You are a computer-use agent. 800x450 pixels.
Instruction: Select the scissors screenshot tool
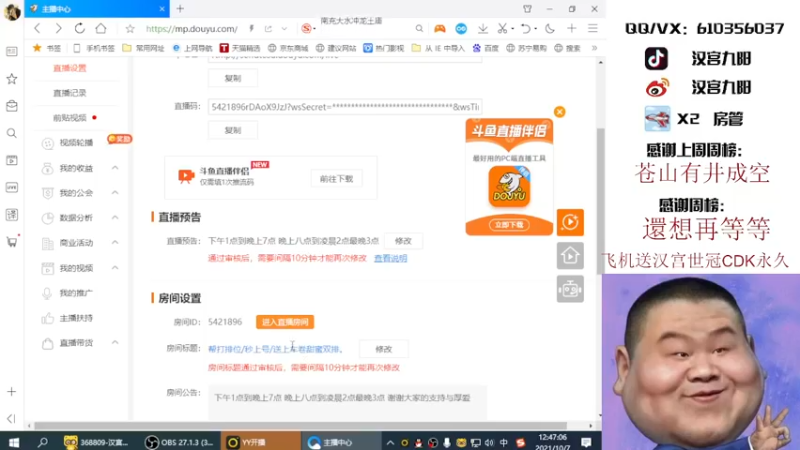[503, 29]
